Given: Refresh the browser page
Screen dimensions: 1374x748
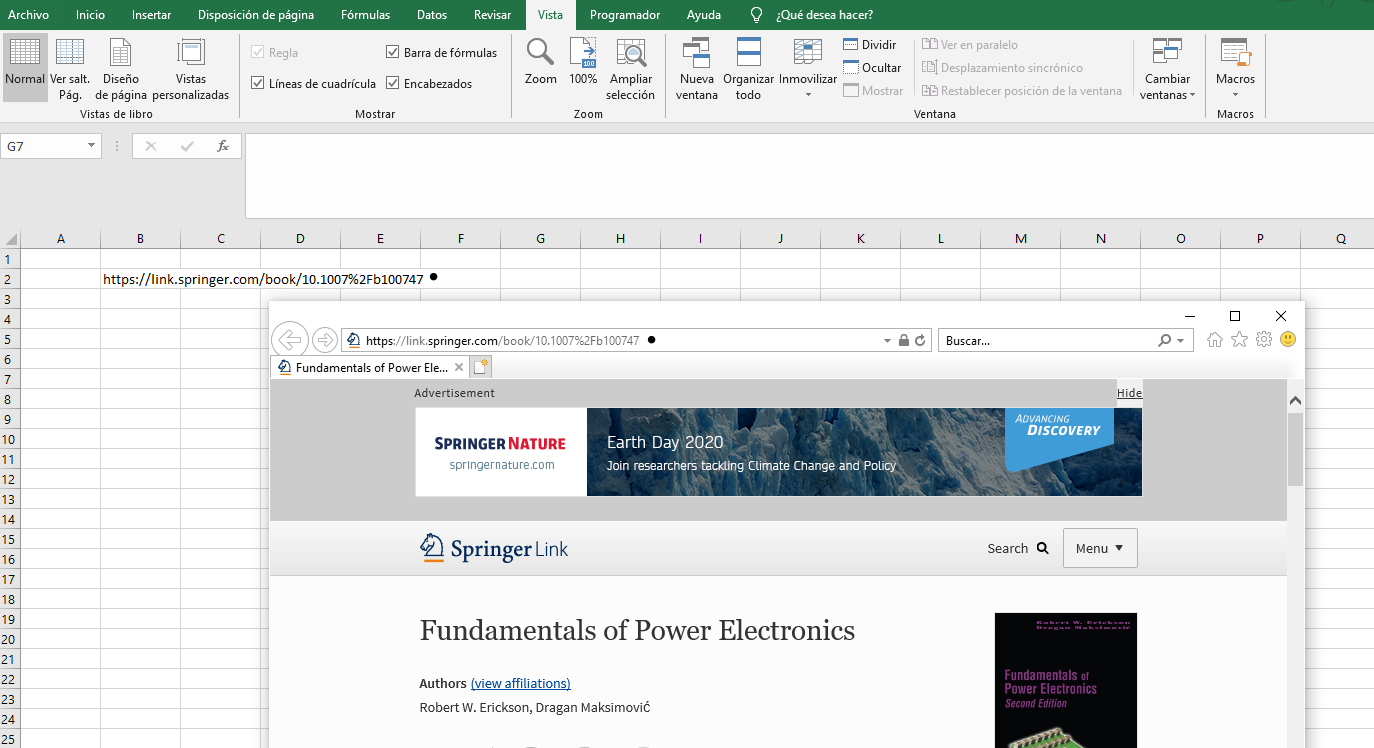Looking at the screenshot, I should coord(922,340).
